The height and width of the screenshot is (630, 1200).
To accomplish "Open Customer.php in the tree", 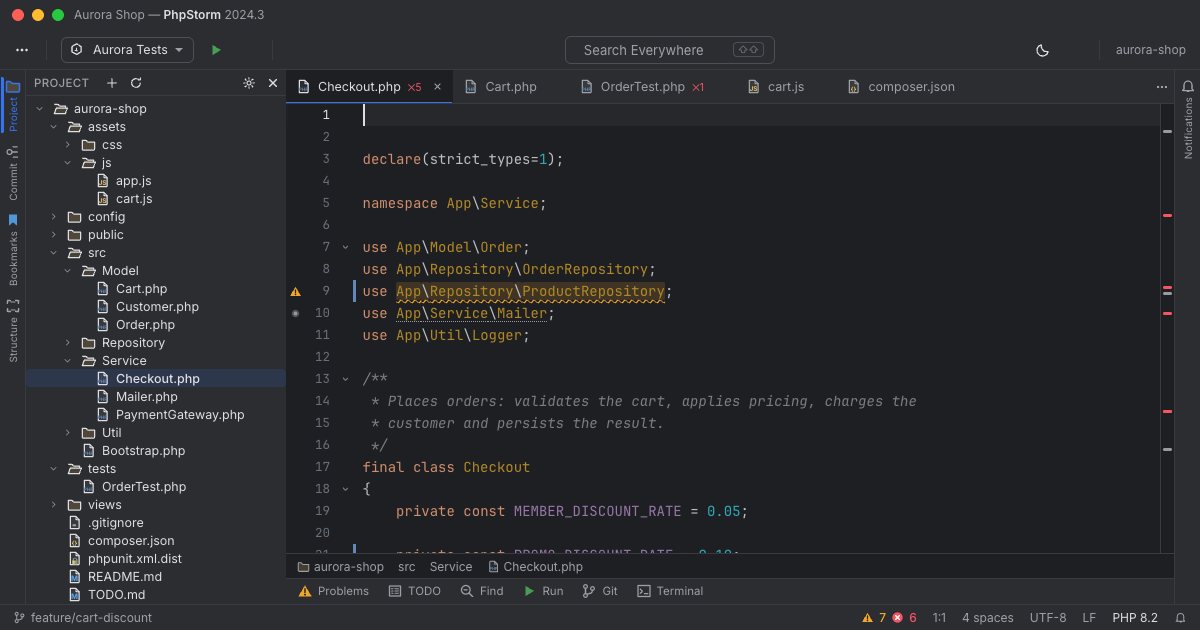I will tap(156, 307).
